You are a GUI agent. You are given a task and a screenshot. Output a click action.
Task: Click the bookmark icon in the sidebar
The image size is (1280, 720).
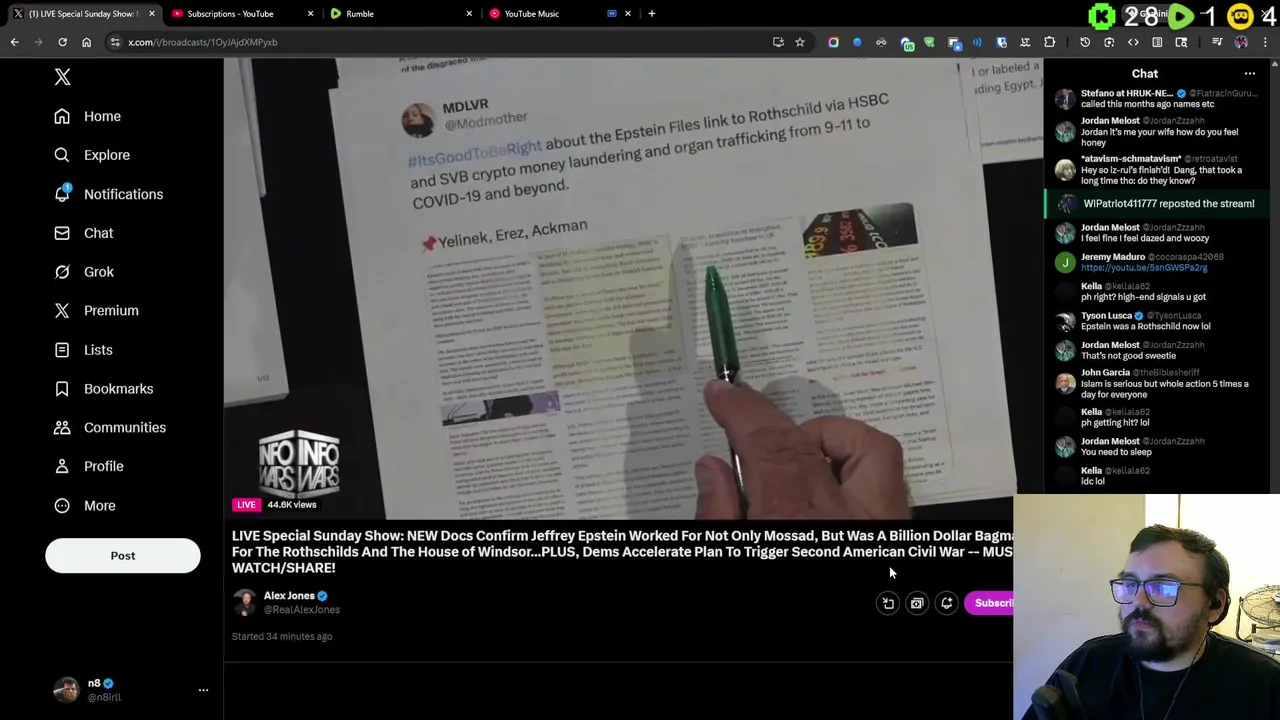[62, 389]
